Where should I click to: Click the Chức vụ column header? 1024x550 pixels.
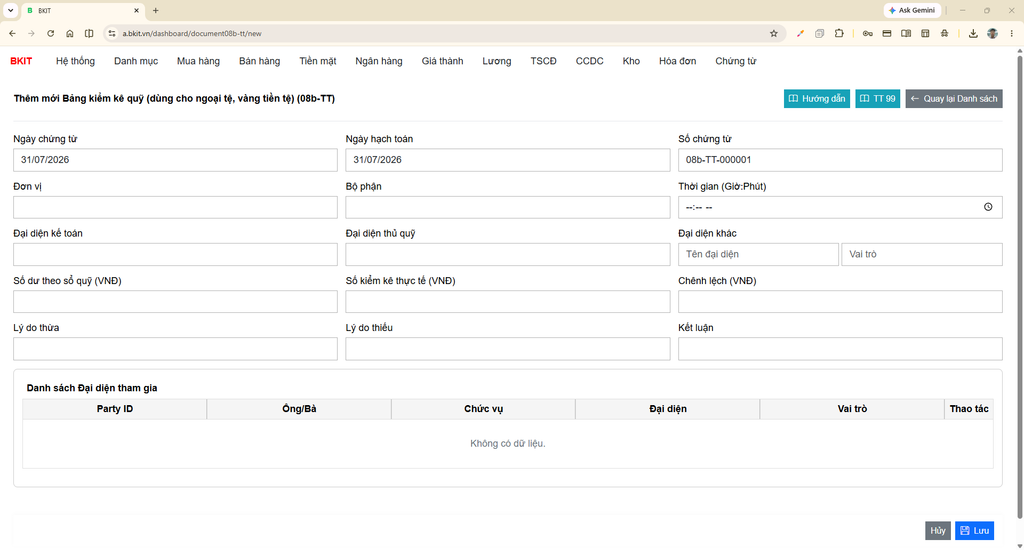[483, 409]
